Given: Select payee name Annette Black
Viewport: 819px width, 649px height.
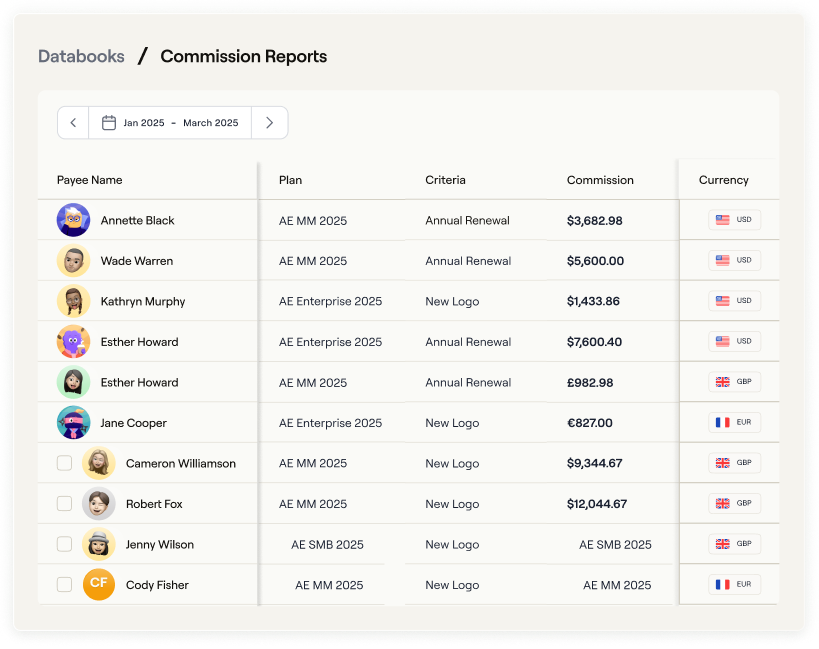Looking at the screenshot, I should tap(137, 220).
